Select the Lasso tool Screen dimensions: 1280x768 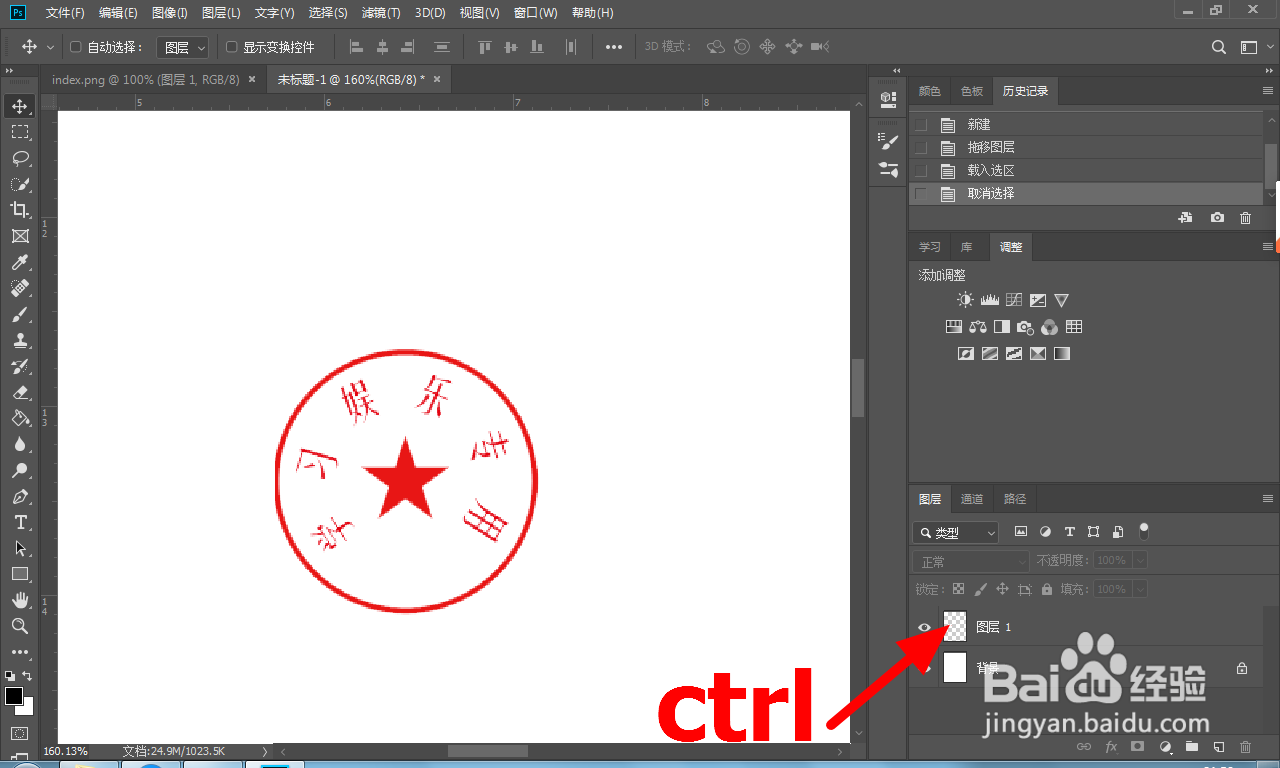pos(20,158)
